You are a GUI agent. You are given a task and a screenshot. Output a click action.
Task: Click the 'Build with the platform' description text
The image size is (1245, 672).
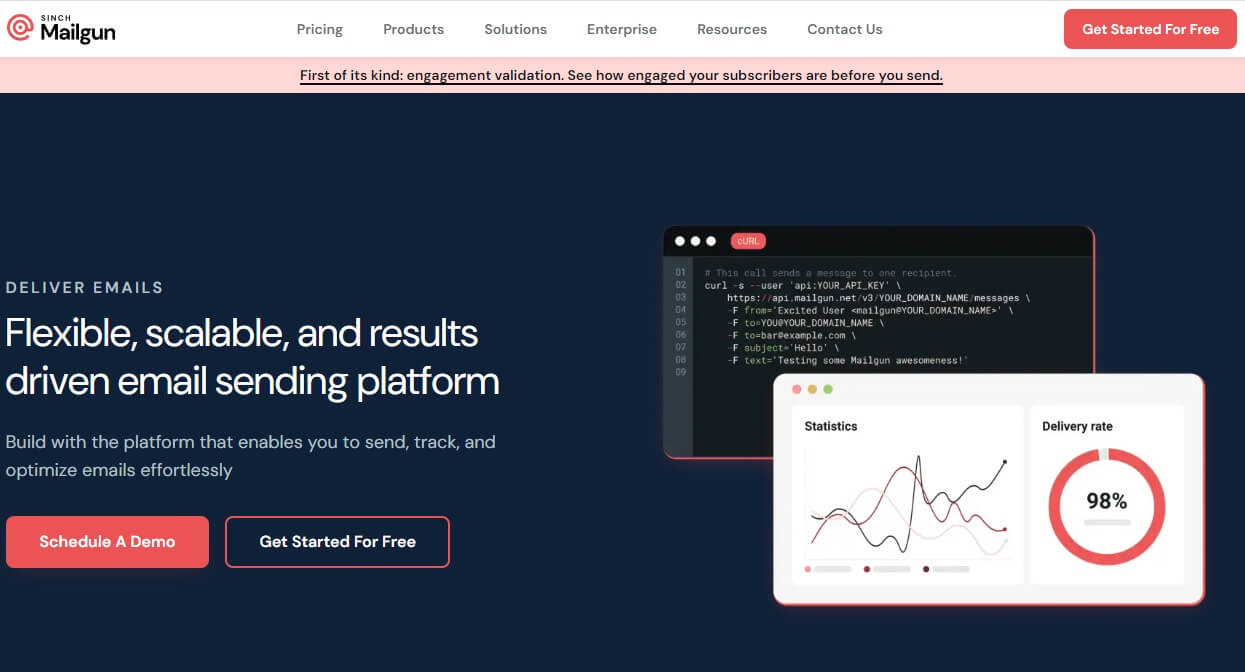click(x=250, y=456)
